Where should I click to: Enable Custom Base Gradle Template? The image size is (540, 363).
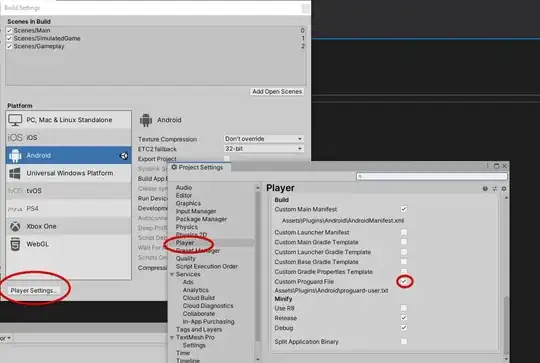tap(404, 262)
